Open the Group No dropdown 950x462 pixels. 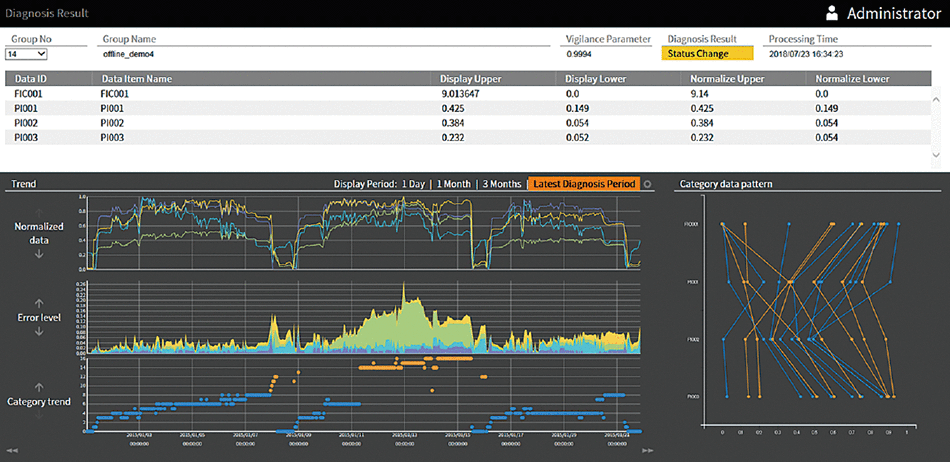(27, 54)
